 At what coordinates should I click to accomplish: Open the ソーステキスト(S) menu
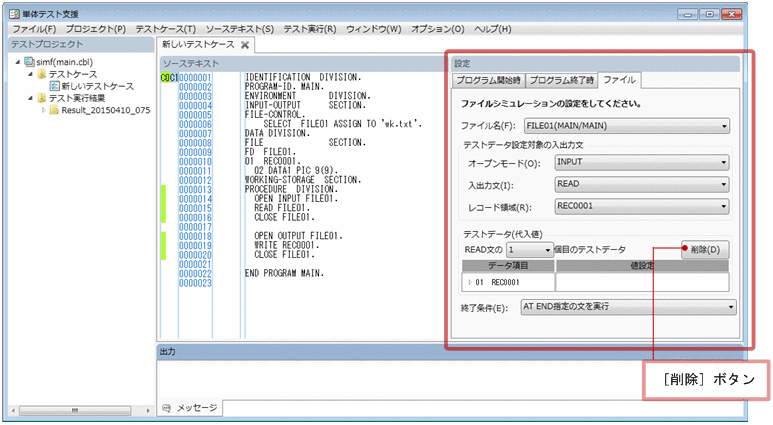click(x=240, y=29)
